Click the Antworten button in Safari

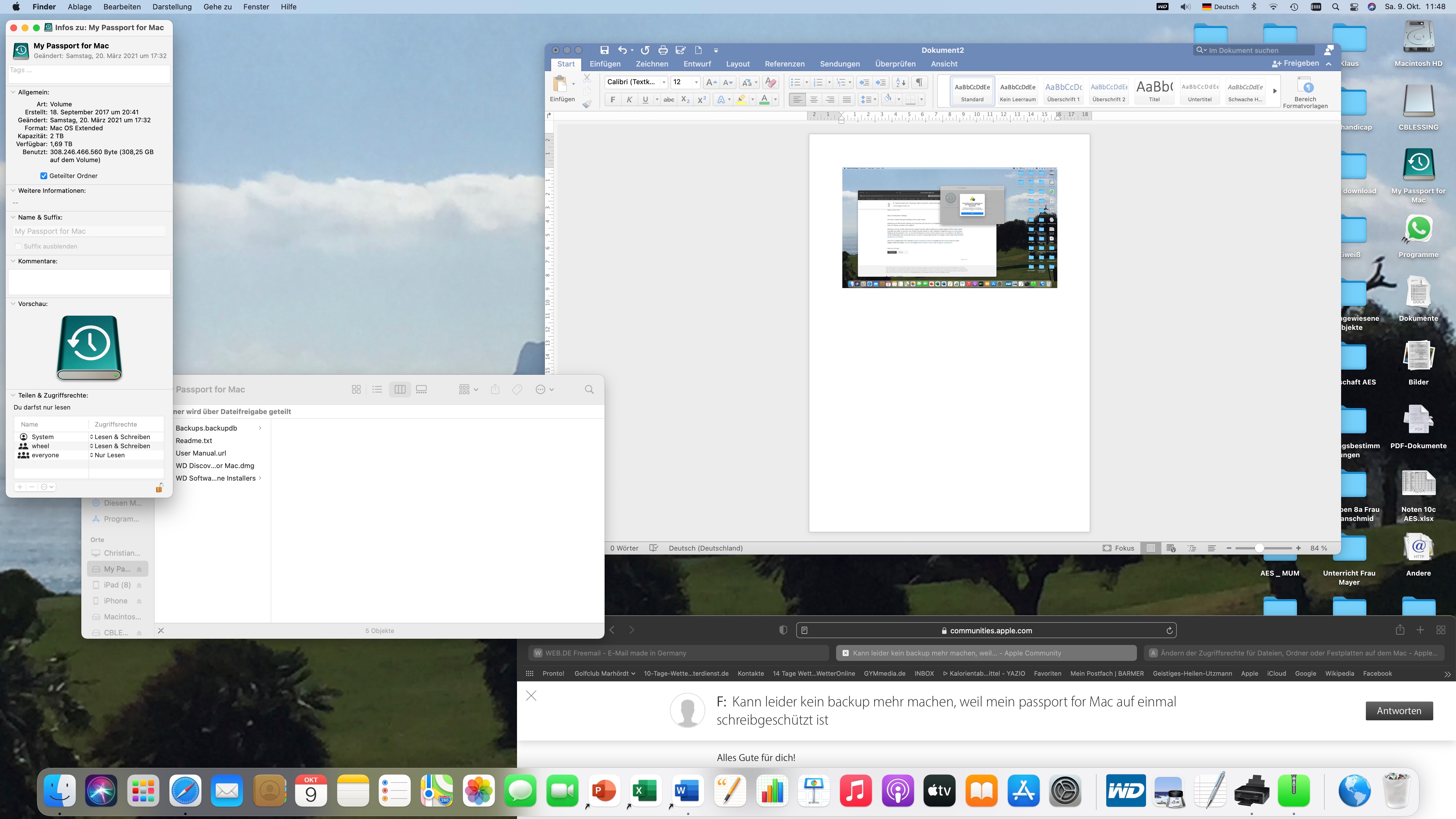click(x=1399, y=710)
